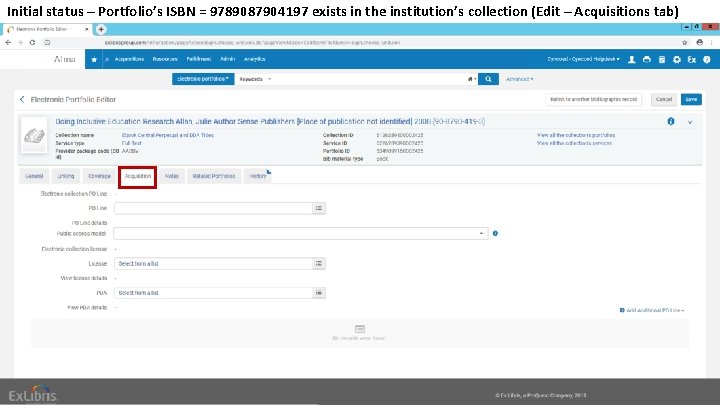Click the Ex Libris 'Ex' icon
This screenshot has width=720, height=405.
[692, 59]
